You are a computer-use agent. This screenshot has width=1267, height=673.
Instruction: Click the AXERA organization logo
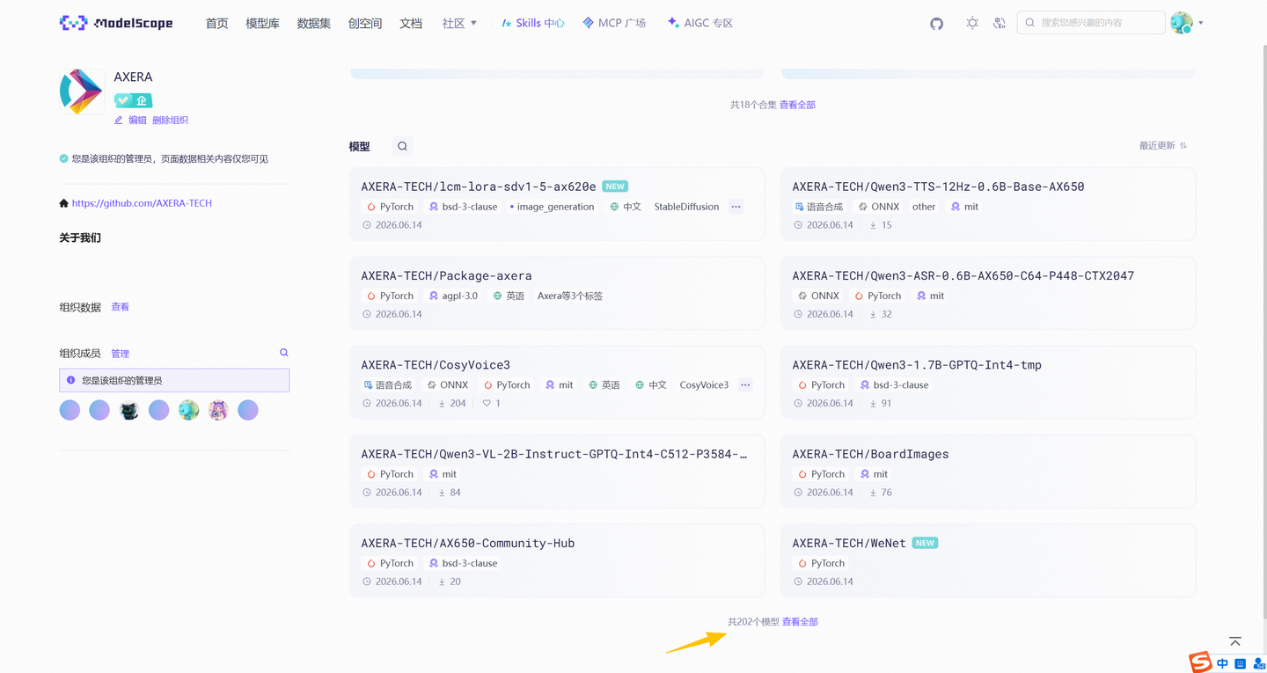point(82,92)
